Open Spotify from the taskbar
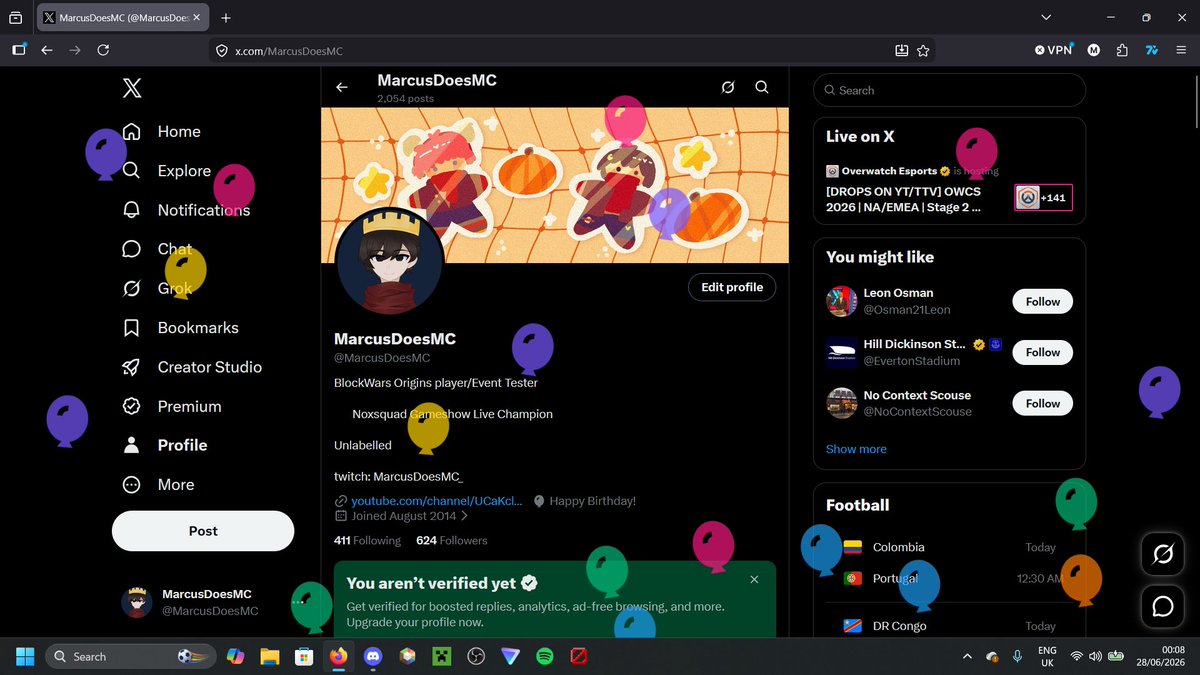 (x=545, y=656)
